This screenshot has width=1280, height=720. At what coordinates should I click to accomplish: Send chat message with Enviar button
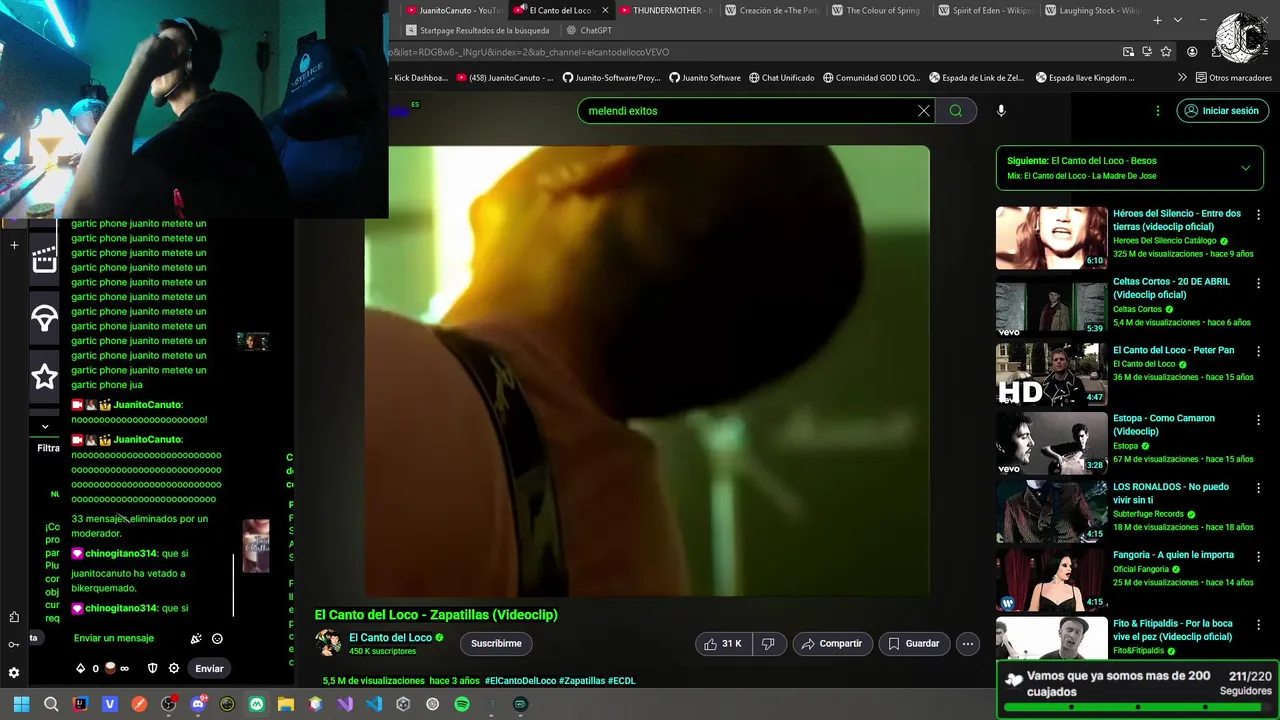point(209,668)
